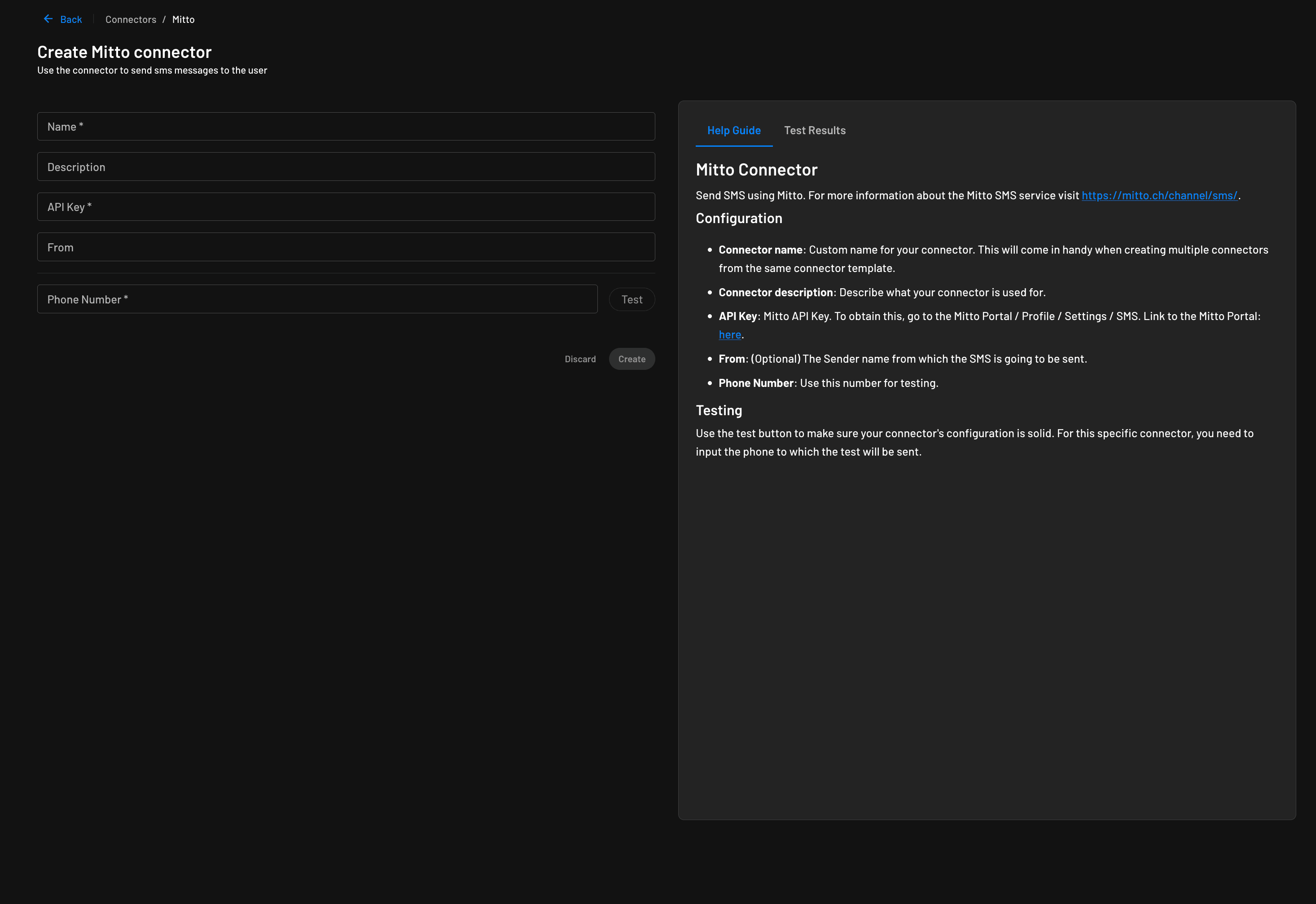The width and height of the screenshot is (1316, 904).
Task: Open the mitto.ch/channel/sms link
Action: coord(1159,195)
